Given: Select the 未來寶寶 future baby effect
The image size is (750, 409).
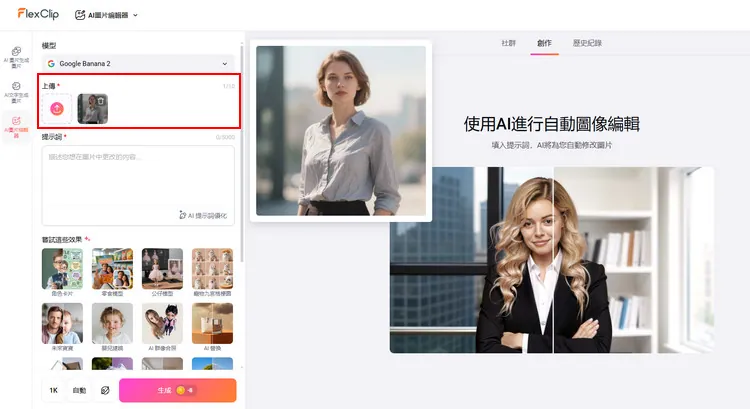Looking at the screenshot, I should (62, 325).
